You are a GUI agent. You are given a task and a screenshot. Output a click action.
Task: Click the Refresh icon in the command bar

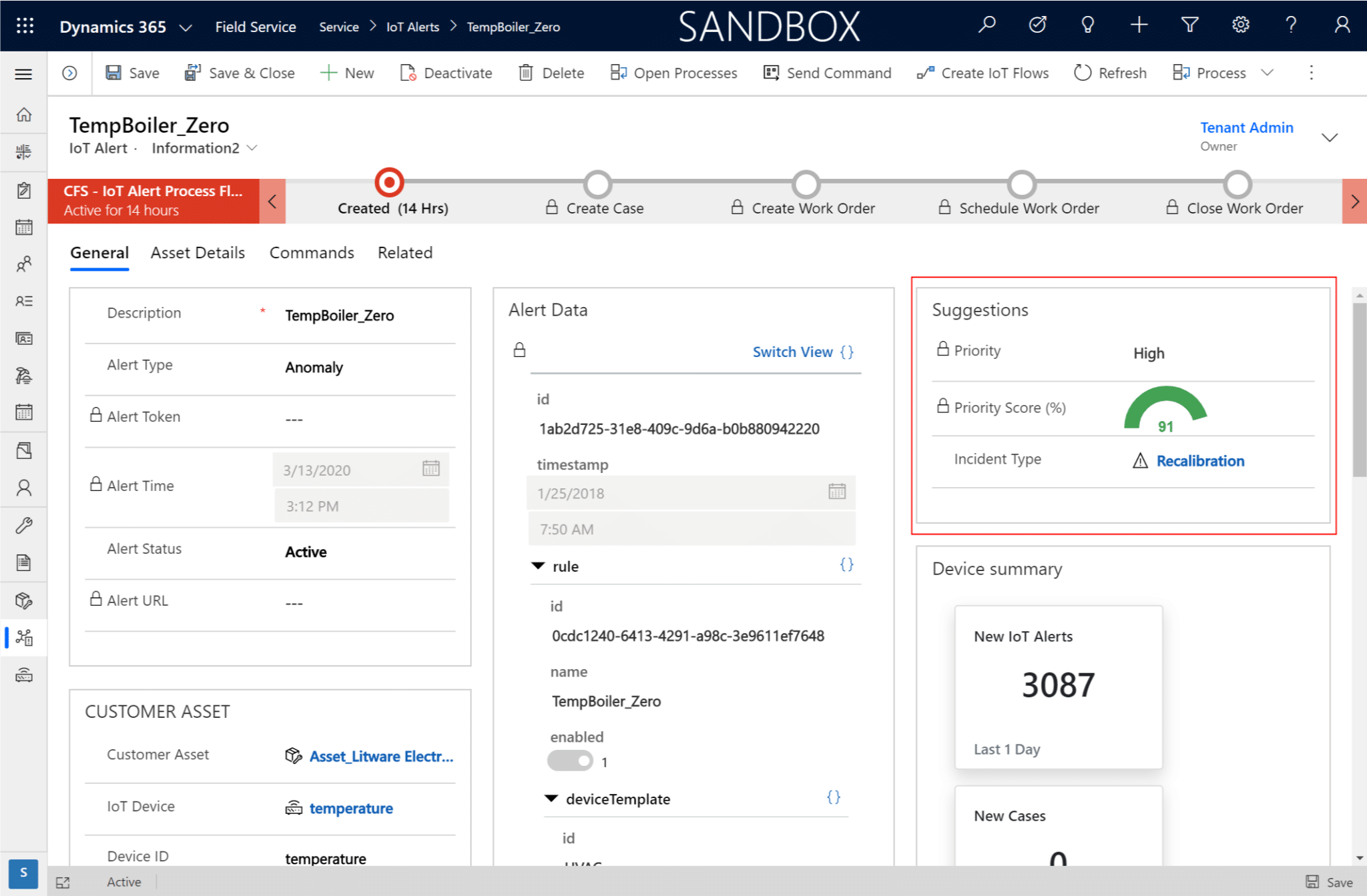click(1082, 73)
